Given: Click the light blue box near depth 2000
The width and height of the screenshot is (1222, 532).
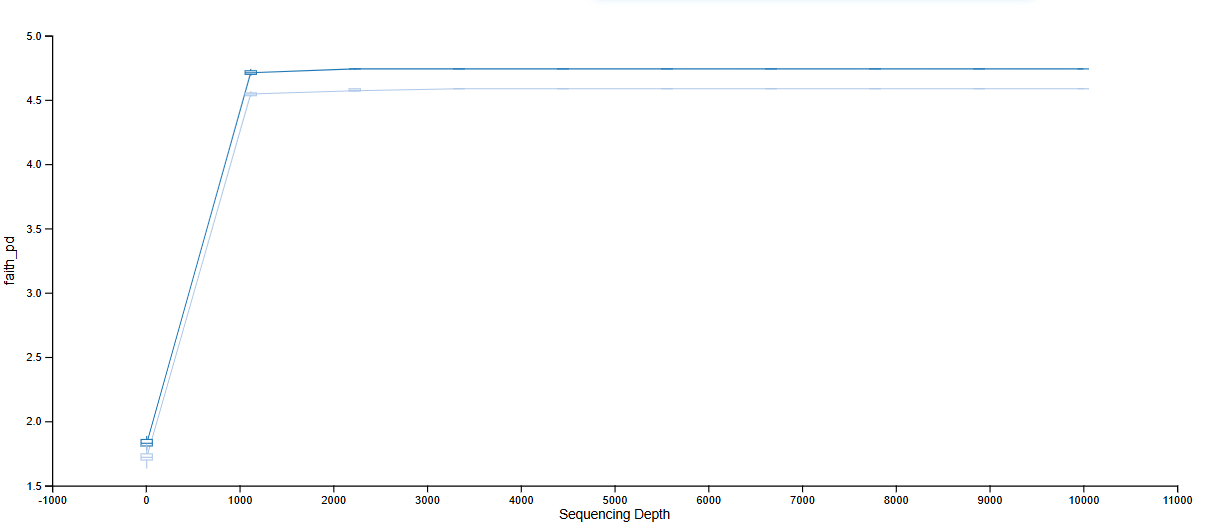Looking at the screenshot, I should [x=355, y=90].
